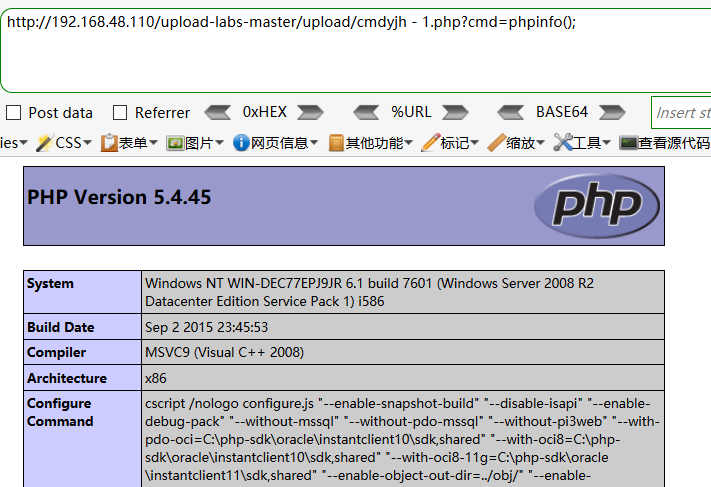711x487 pixels.
Task: Click the right arrow beside BASE64
Action: [612, 112]
